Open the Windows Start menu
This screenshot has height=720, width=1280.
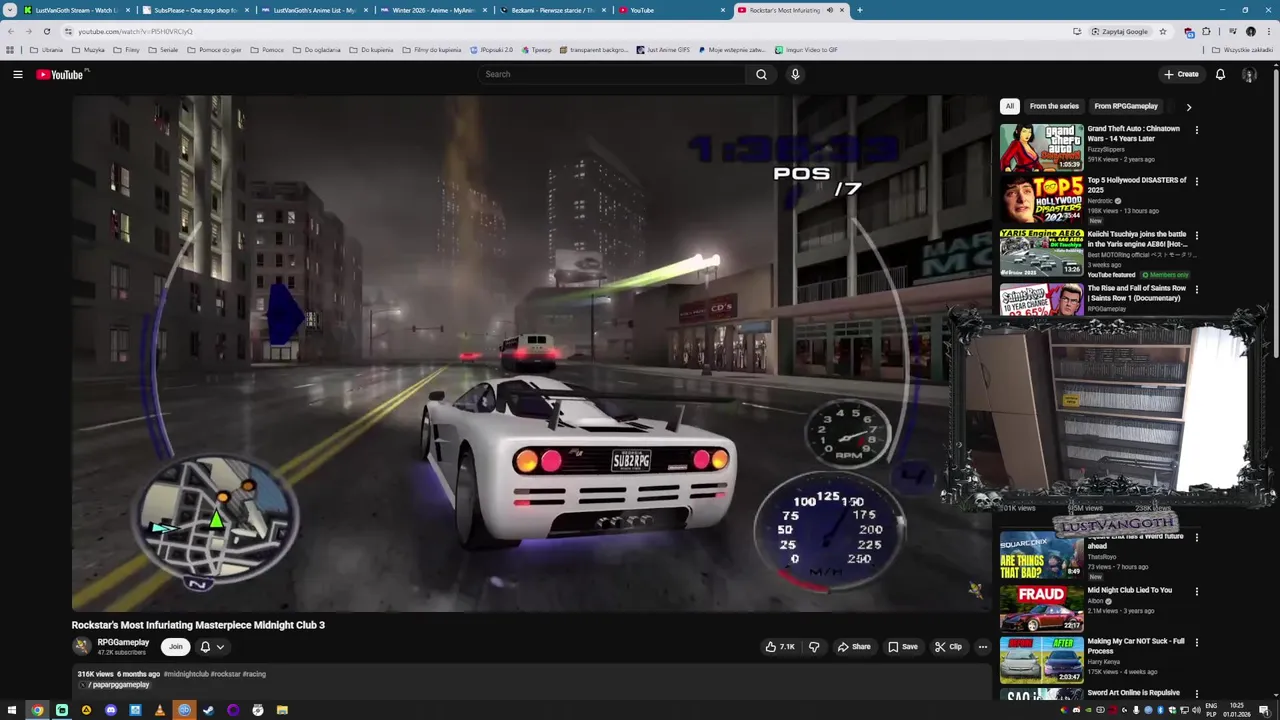pos(12,710)
